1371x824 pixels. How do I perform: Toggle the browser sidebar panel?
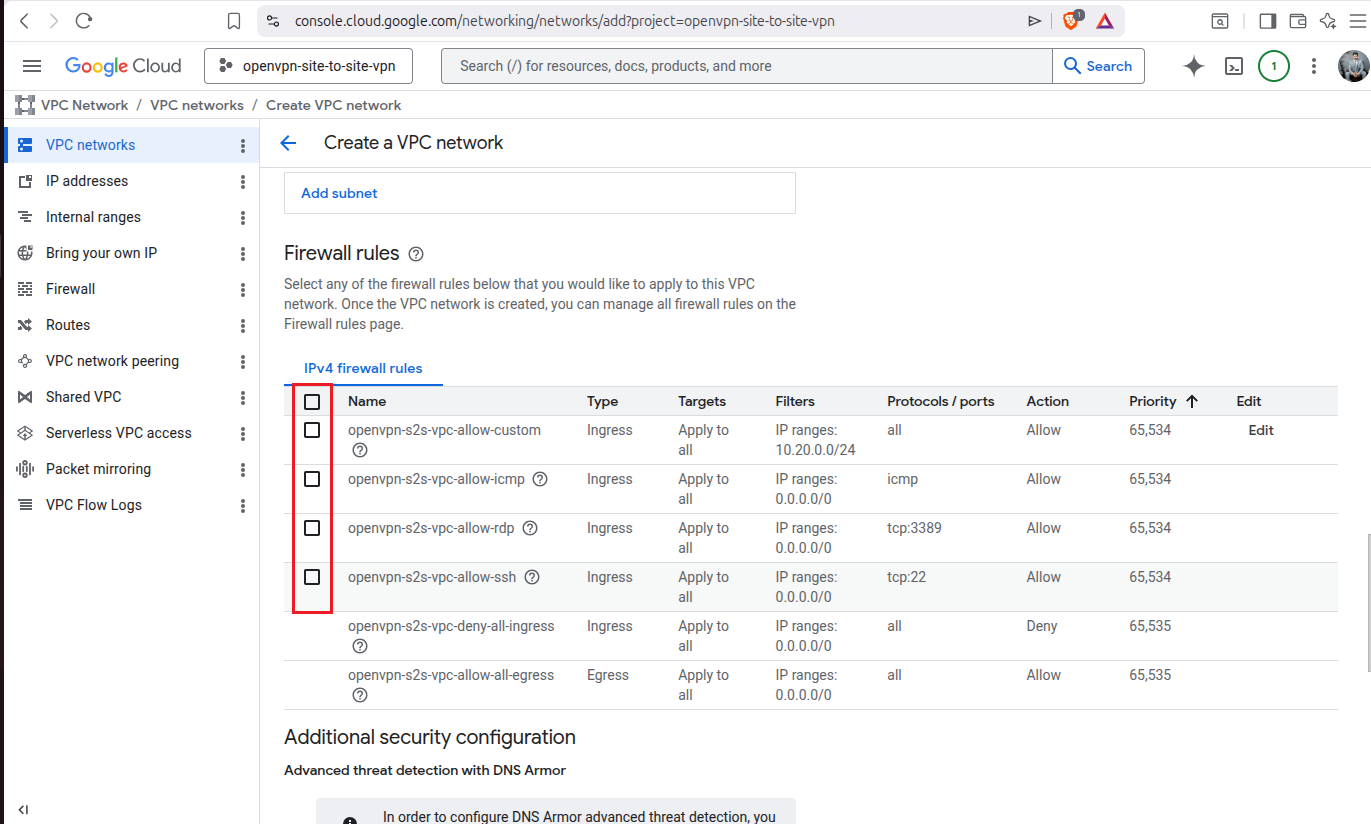tap(1267, 21)
